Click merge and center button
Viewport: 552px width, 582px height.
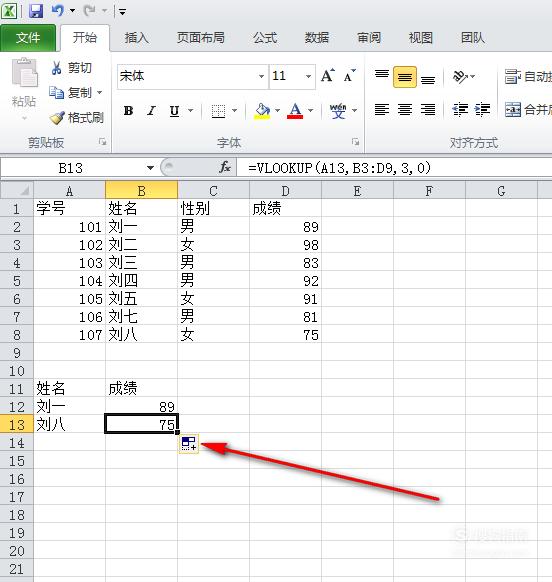pyautogui.click(x=528, y=110)
